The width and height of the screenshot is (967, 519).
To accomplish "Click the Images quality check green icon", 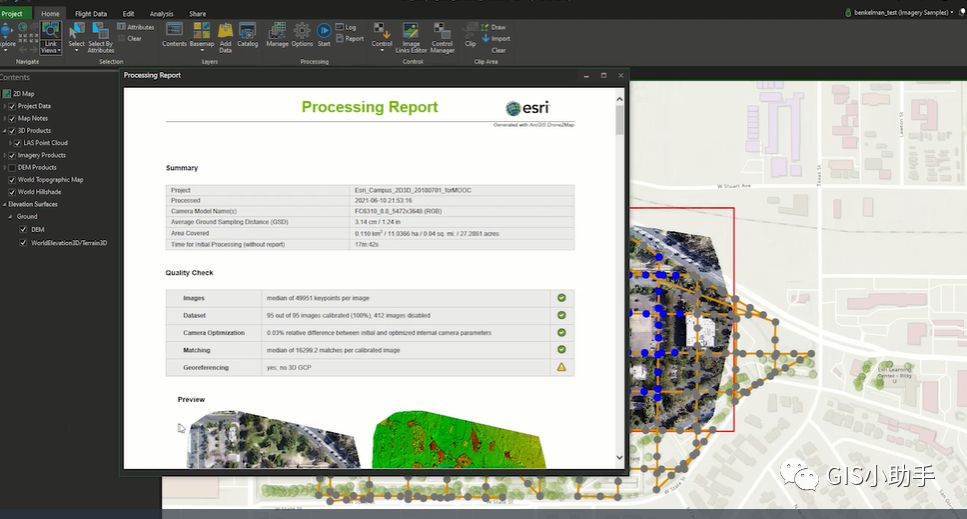I will tap(562, 298).
